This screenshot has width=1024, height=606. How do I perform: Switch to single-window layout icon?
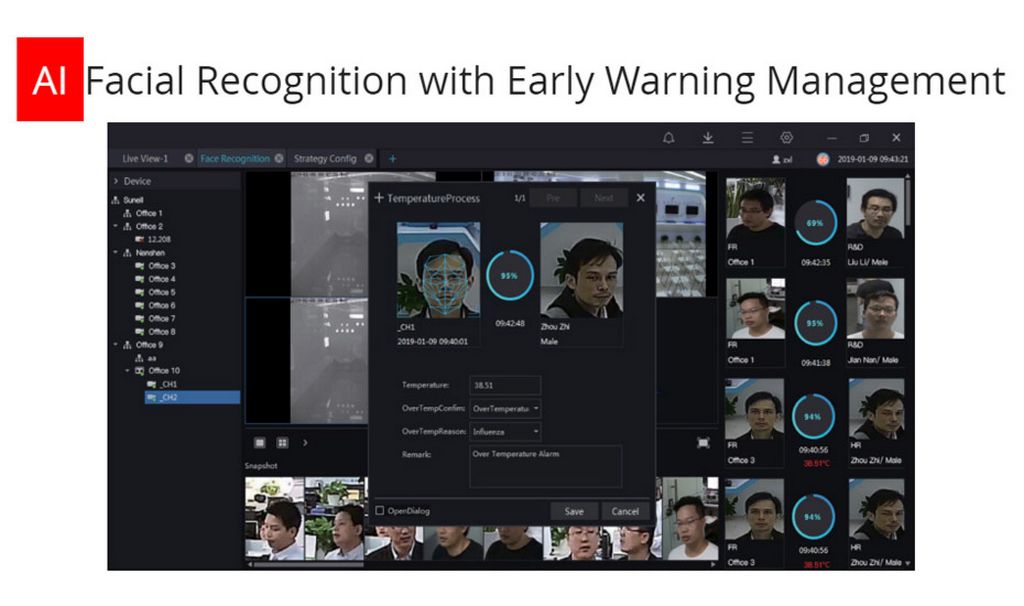pyautogui.click(x=259, y=443)
